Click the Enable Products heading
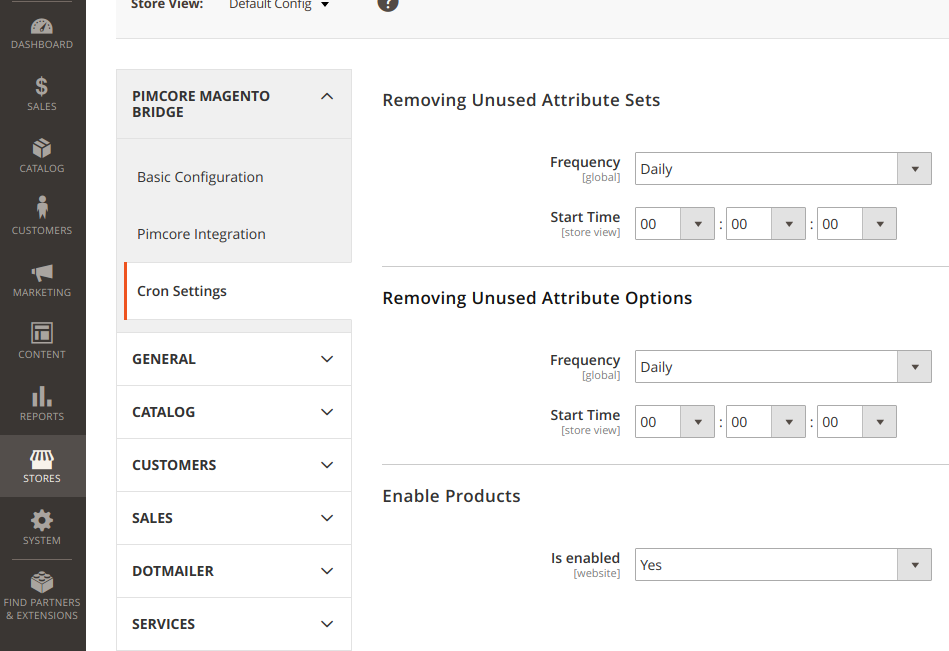The height and width of the screenshot is (651, 949). point(452,496)
